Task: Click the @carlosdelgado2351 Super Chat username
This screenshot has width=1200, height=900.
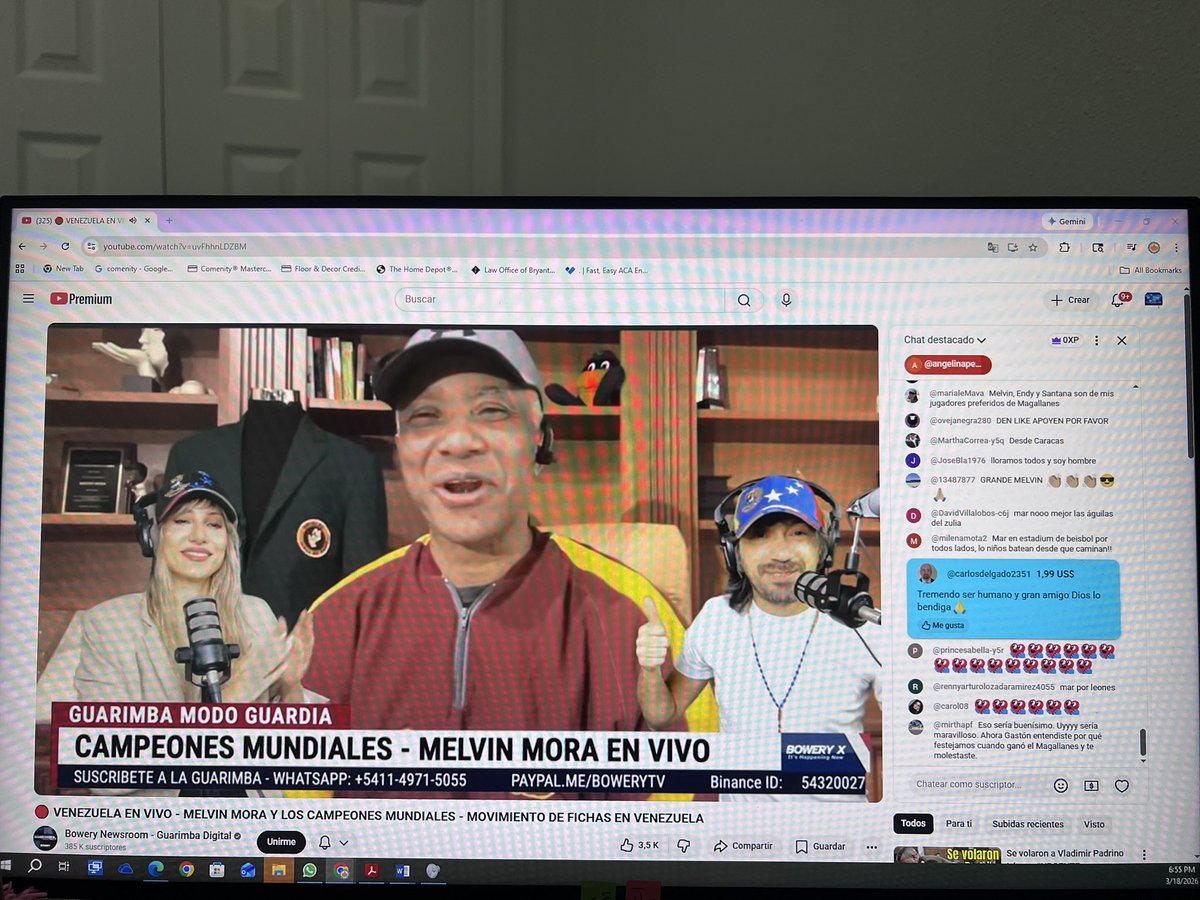Action: pos(987,574)
